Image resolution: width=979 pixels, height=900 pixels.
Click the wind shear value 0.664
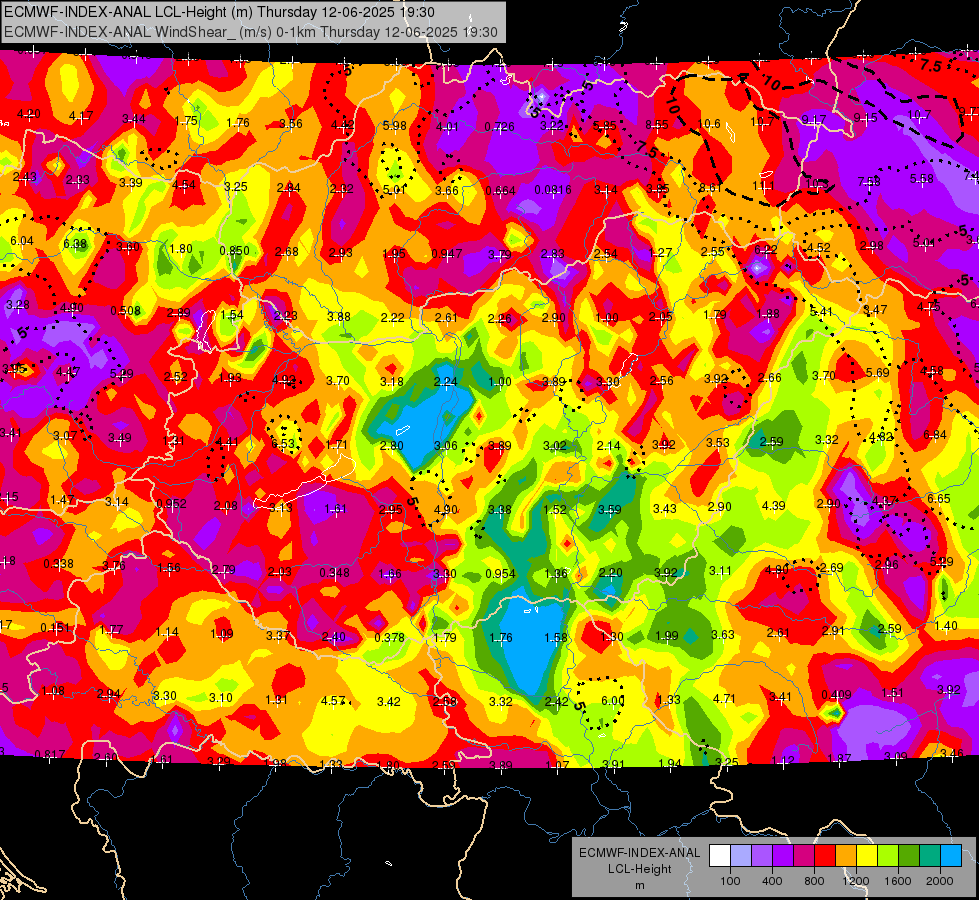500,190
